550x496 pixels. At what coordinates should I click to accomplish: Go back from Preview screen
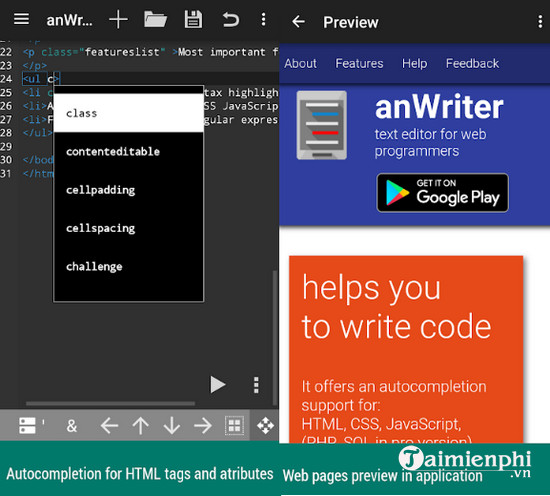(x=299, y=22)
